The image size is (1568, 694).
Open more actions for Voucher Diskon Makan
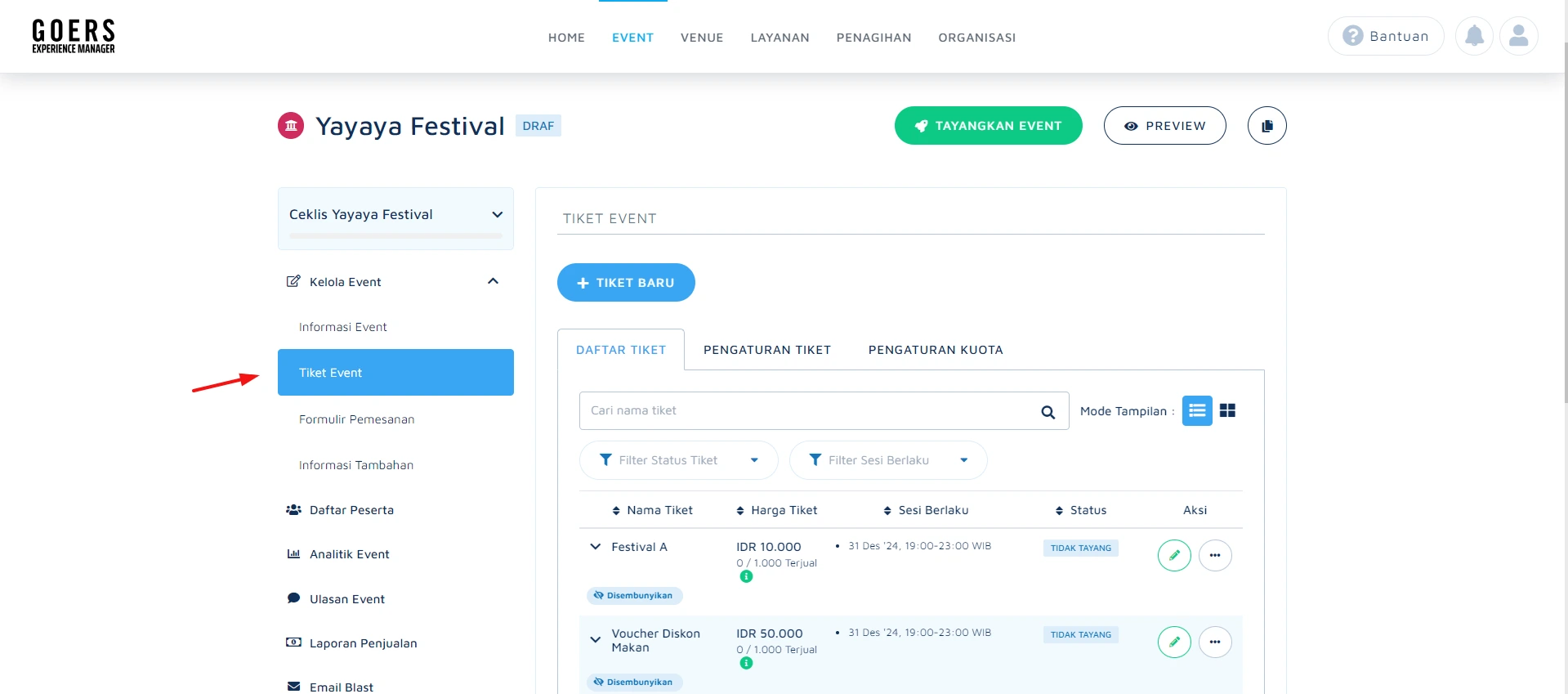1215,643
